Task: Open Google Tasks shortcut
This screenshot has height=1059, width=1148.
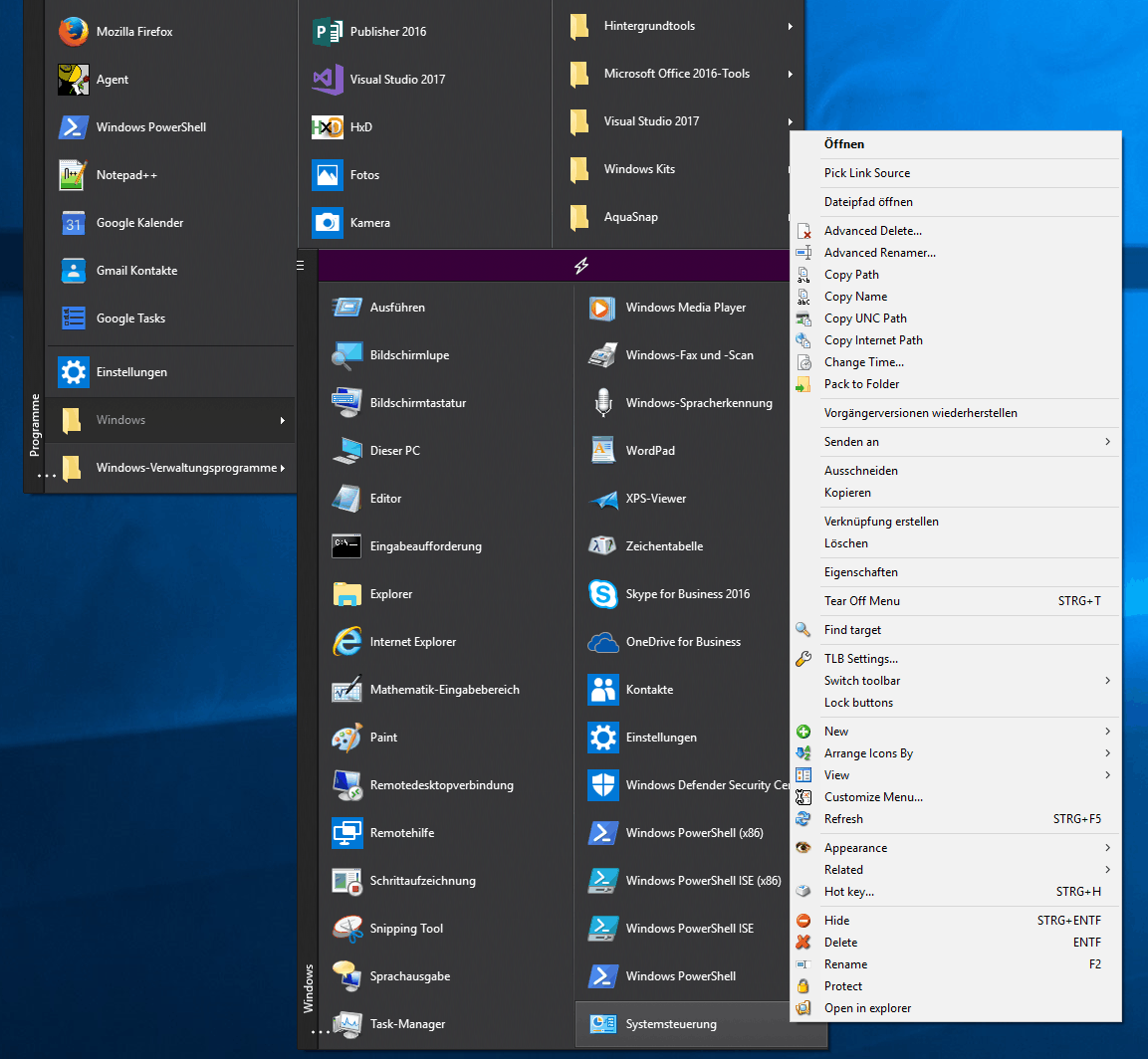Action: pyautogui.click(x=171, y=318)
